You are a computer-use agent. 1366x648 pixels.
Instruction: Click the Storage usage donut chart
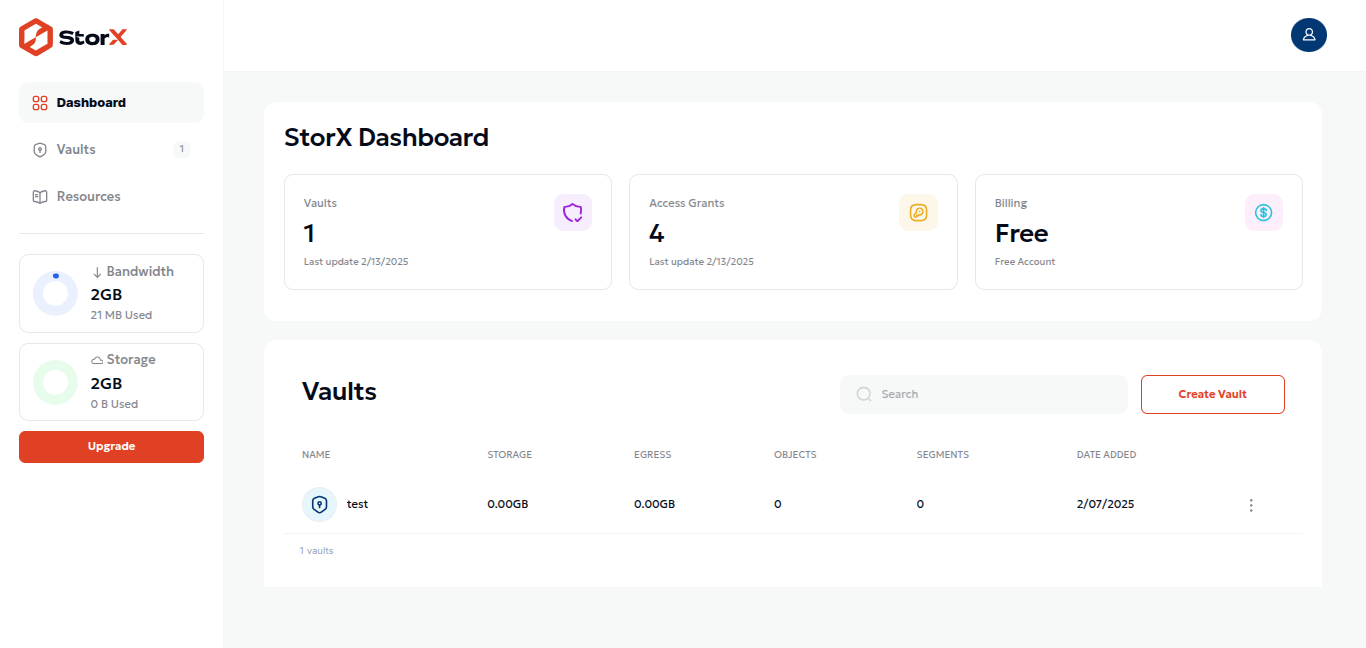(55, 382)
